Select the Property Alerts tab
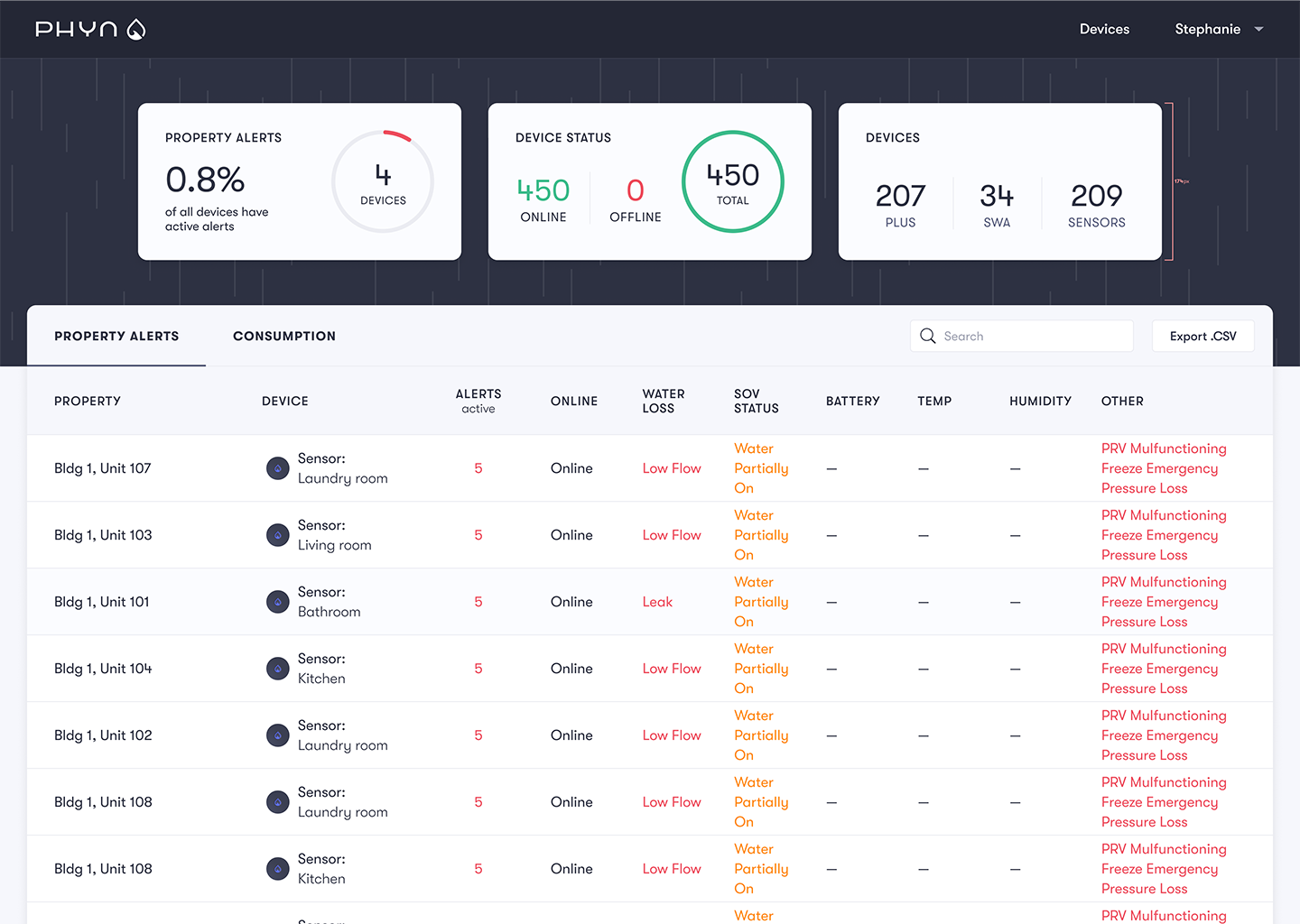The width and height of the screenshot is (1300, 924). (116, 336)
